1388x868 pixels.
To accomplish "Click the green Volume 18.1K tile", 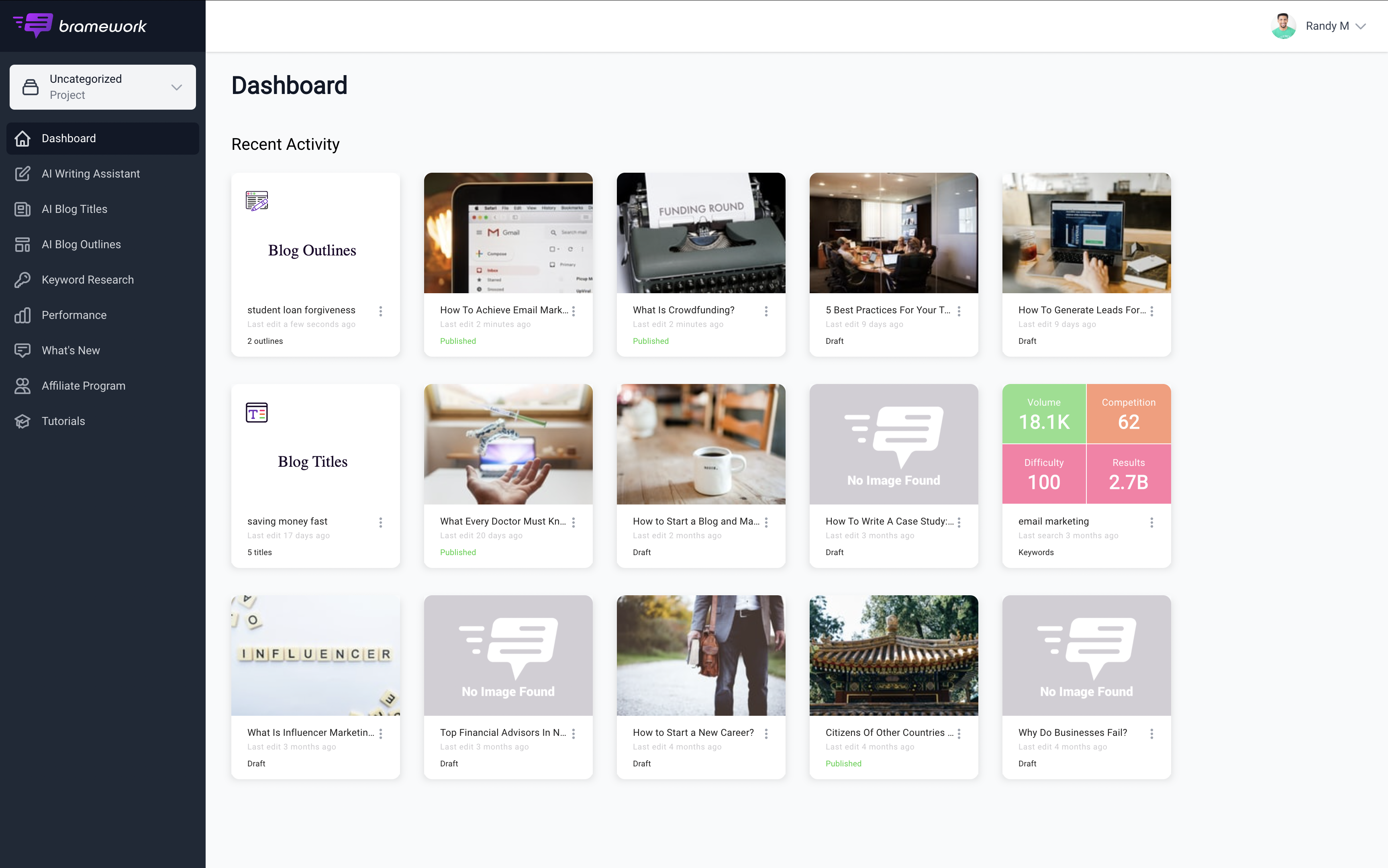I will point(1043,413).
